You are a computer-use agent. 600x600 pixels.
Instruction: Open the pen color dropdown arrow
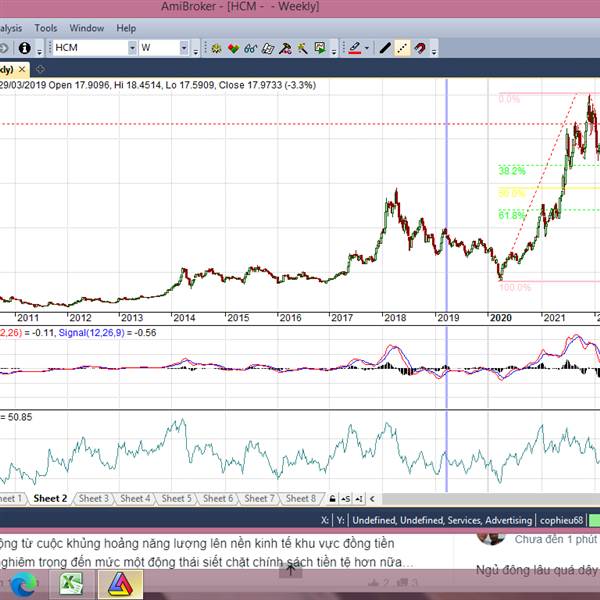367,47
